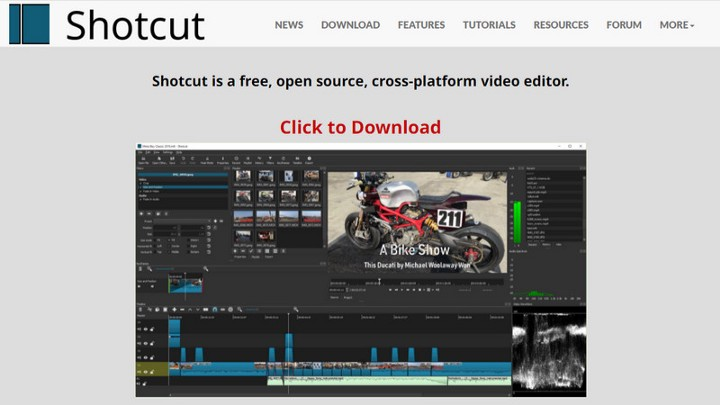The image size is (720, 405).
Task: Click the Timeline icon in app toolbar
Action: (x=297, y=160)
